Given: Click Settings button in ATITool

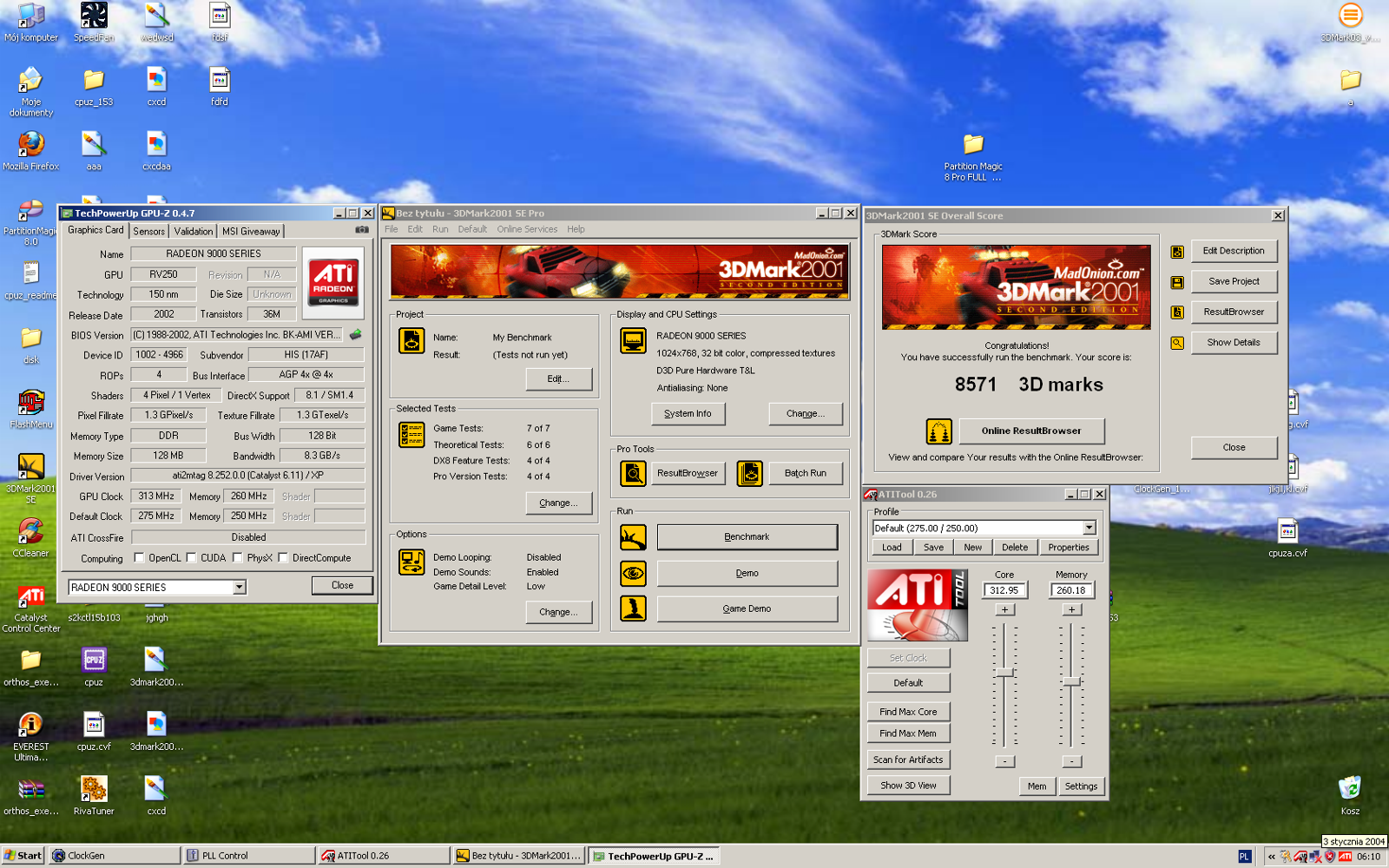Looking at the screenshot, I should (1081, 786).
